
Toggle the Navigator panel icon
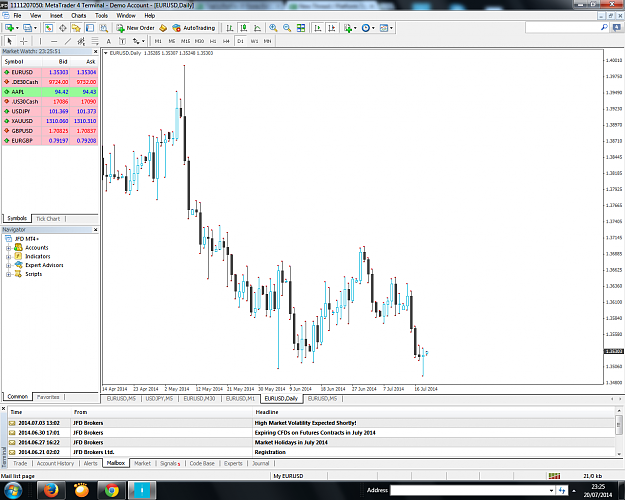[76, 28]
